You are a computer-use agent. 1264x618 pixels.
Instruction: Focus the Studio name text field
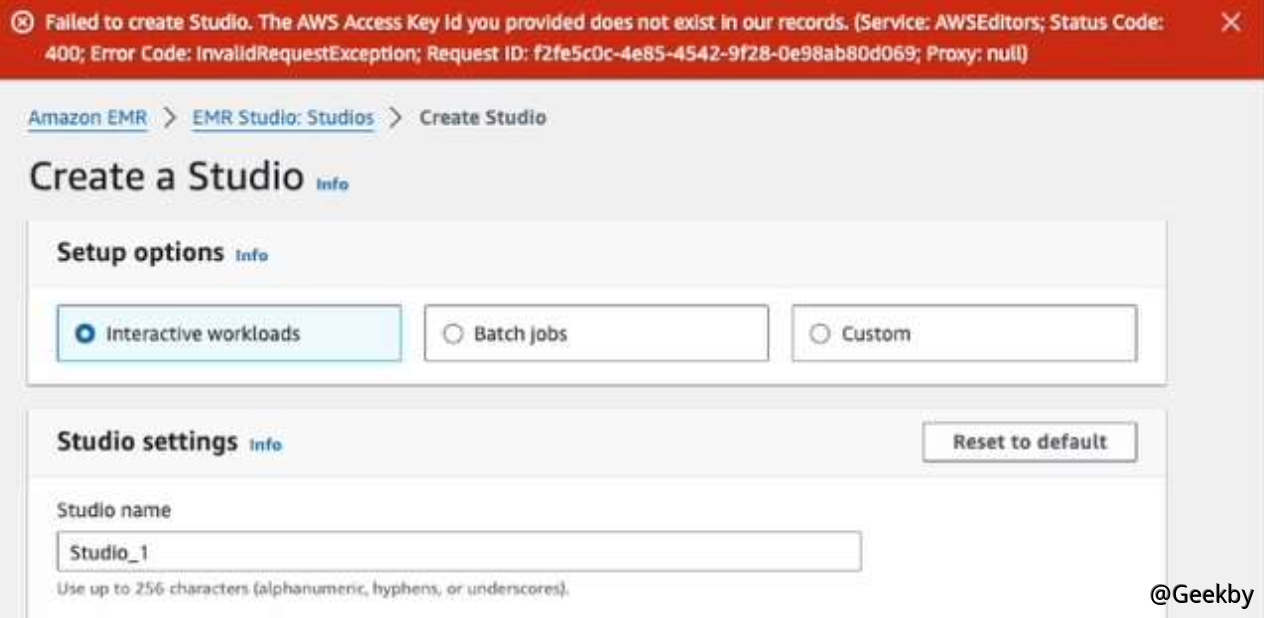tap(459, 552)
